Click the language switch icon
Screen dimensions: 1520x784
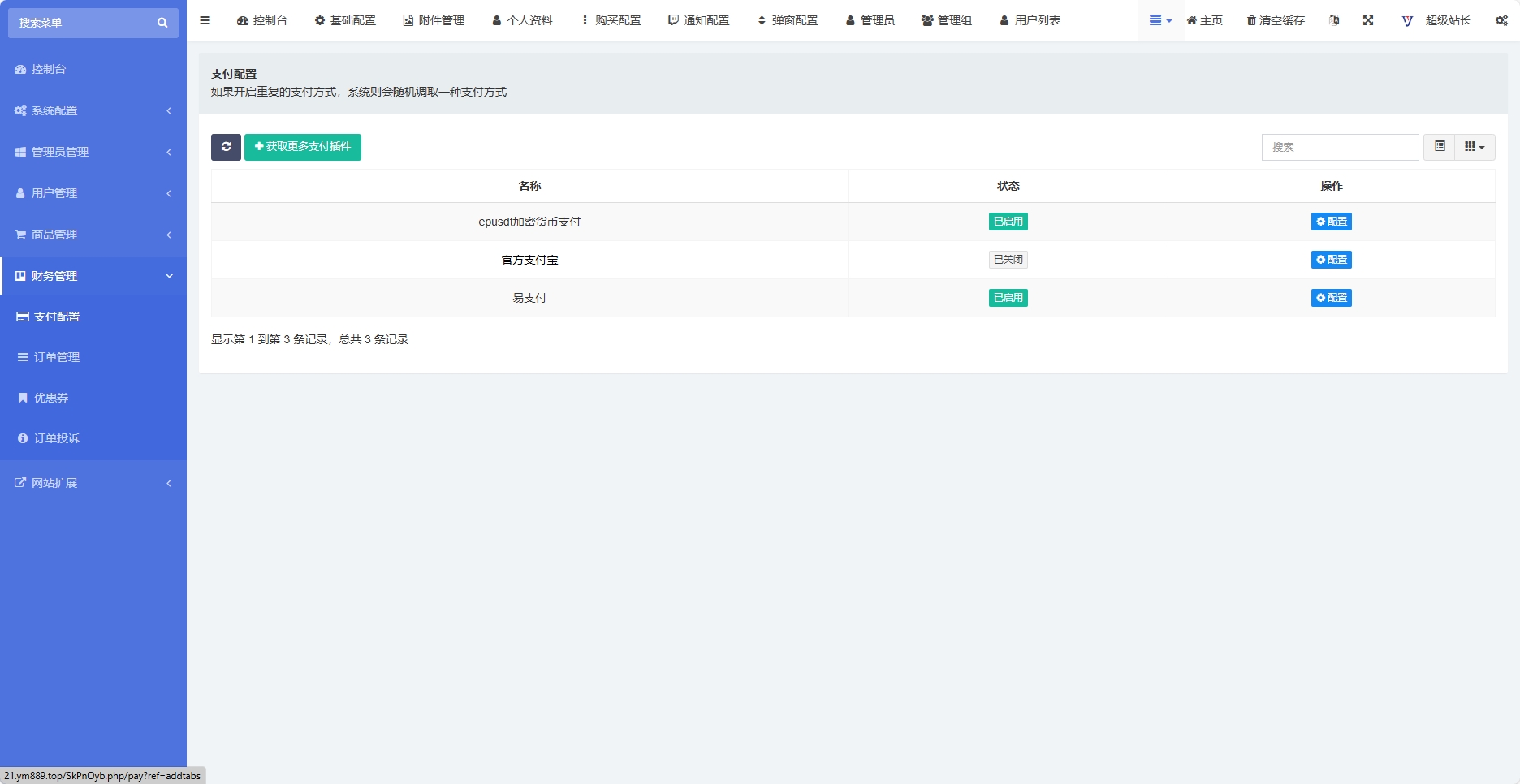click(x=1334, y=20)
